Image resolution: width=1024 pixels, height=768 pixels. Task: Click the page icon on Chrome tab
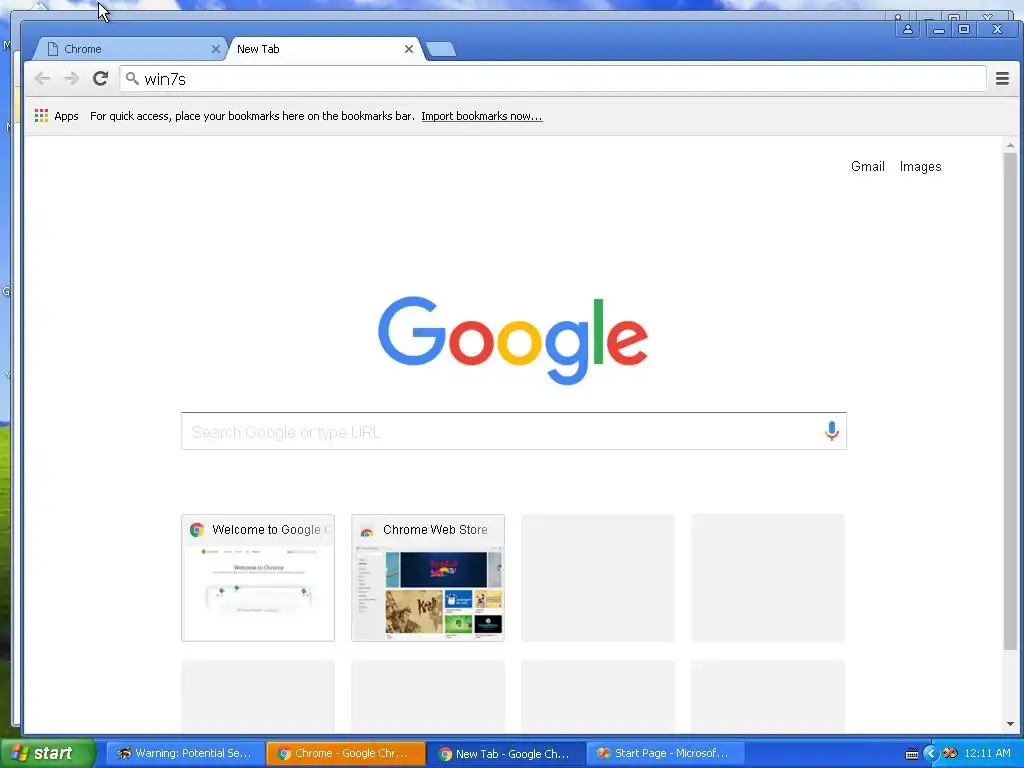click(x=53, y=49)
